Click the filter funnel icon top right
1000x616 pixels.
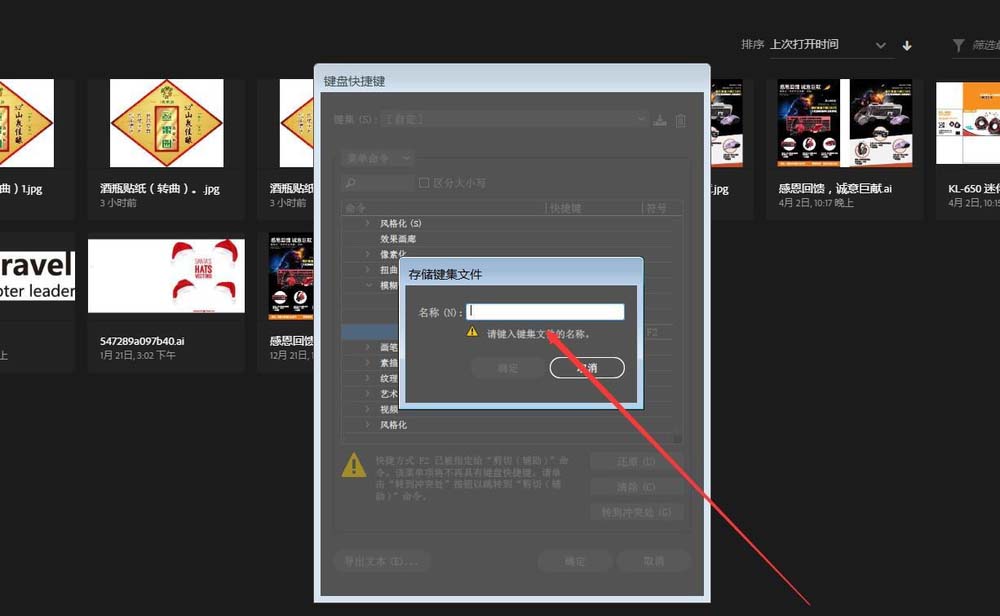point(957,44)
